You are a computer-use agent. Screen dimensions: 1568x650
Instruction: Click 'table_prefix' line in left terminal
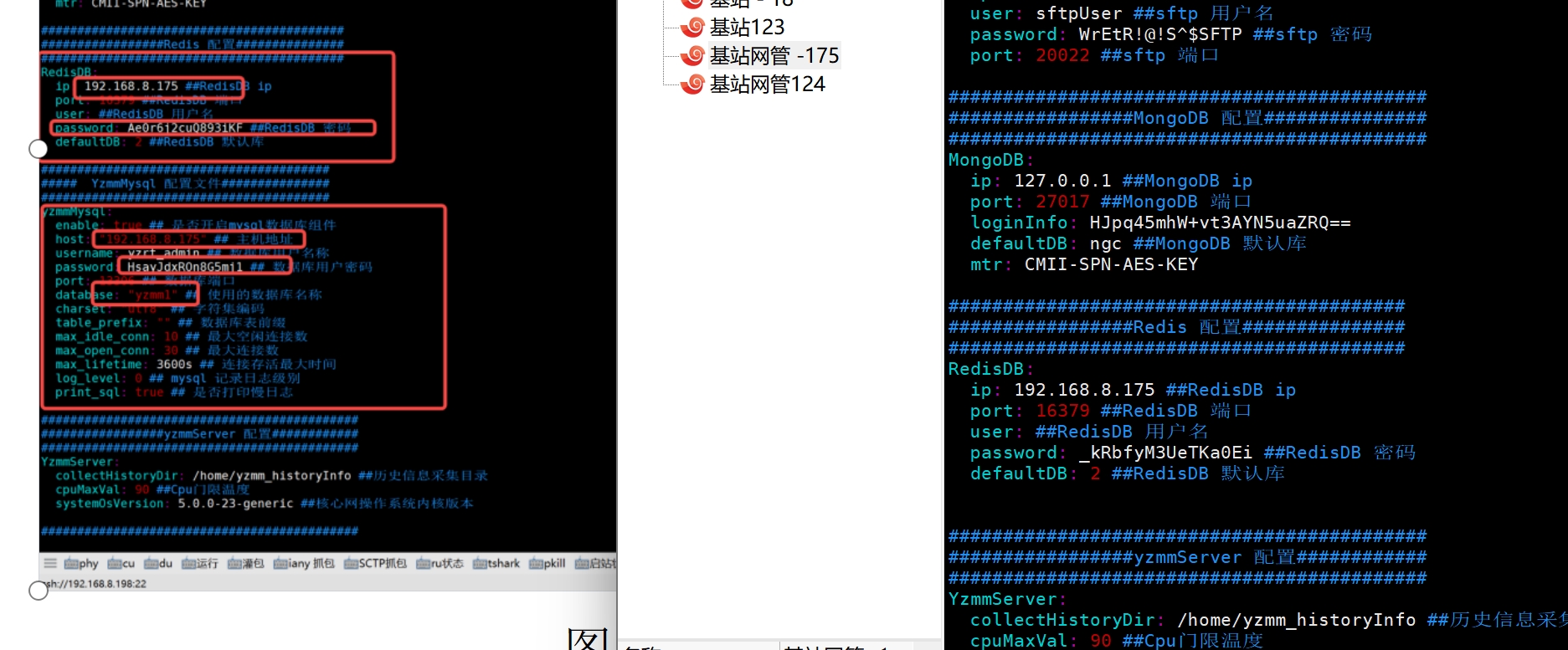(170, 323)
